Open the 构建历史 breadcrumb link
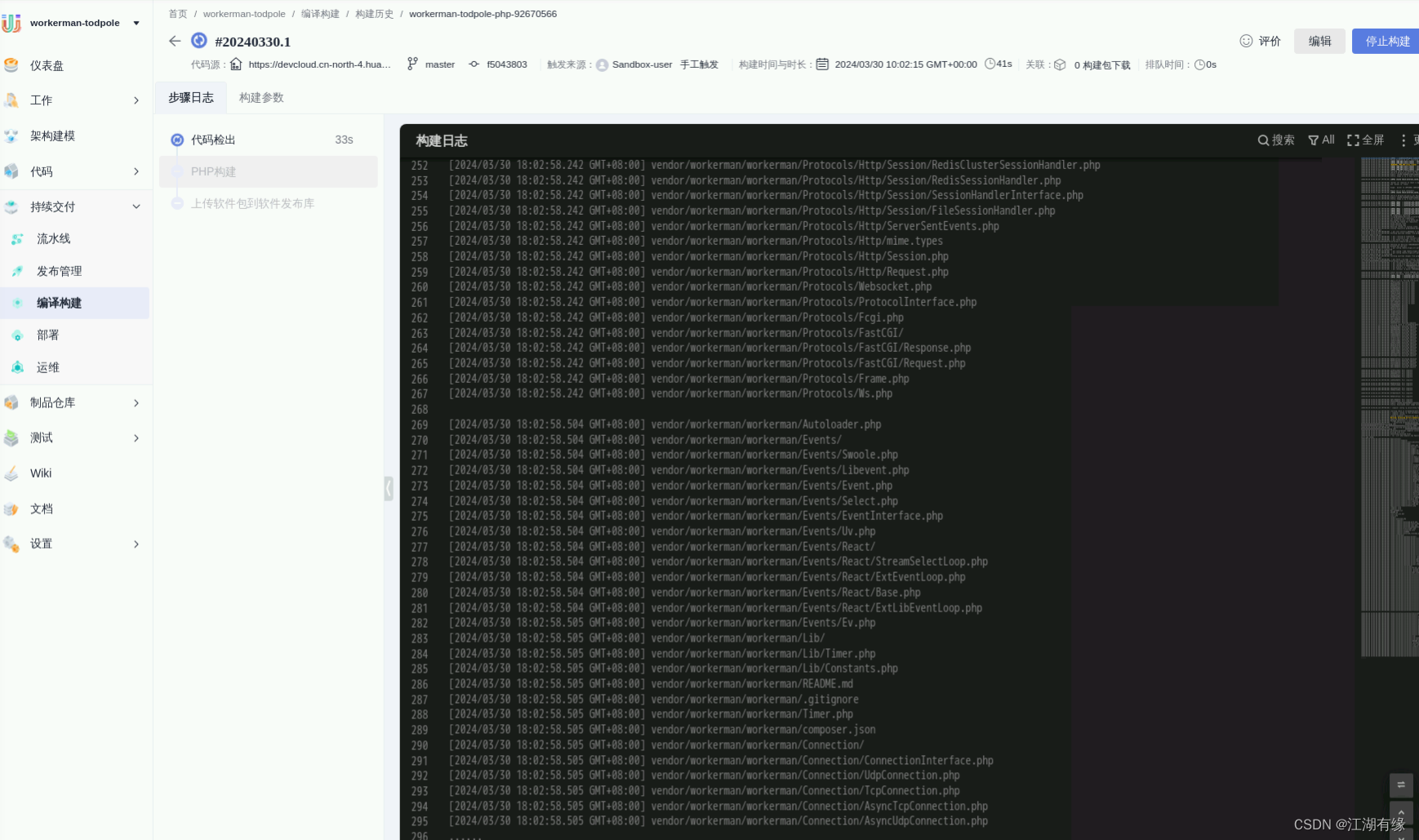This screenshot has width=1419, height=840. coord(374,14)
